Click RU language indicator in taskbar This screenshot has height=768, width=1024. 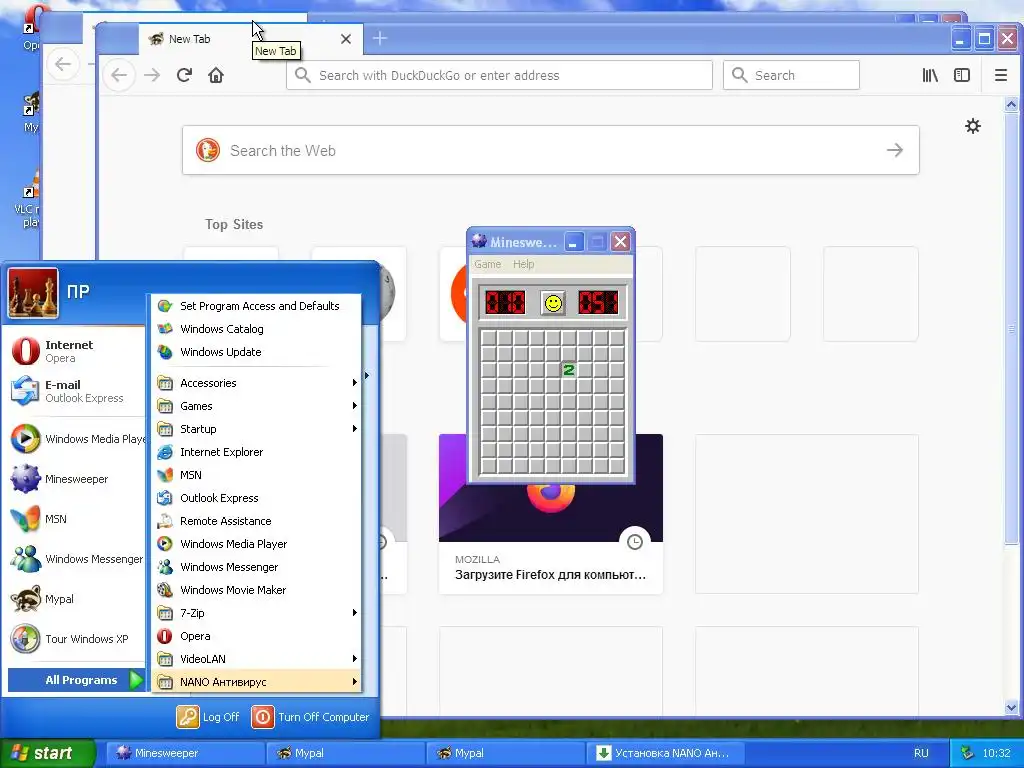click(921, 753)
